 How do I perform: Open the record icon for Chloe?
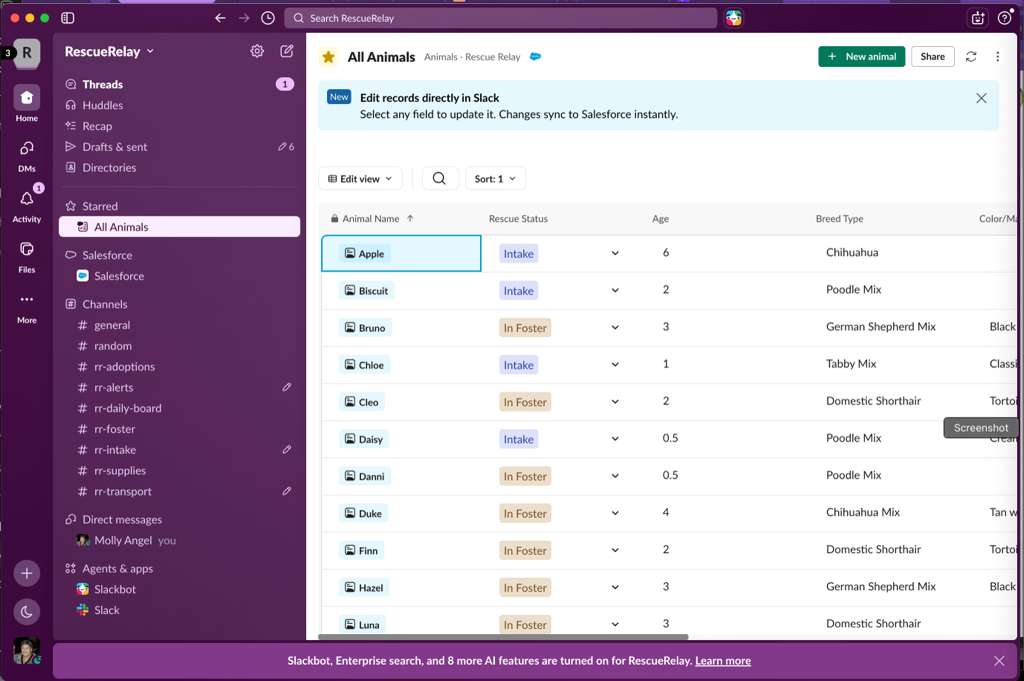tap(350, 364)
